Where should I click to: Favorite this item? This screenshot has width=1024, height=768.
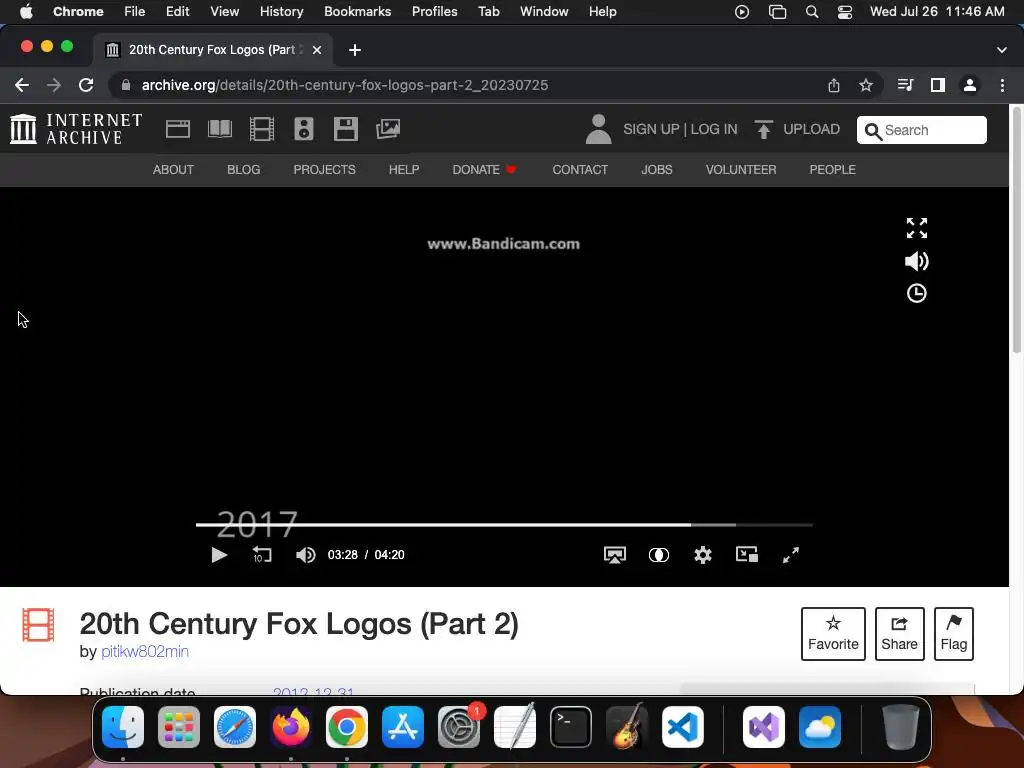coord(833,633)
